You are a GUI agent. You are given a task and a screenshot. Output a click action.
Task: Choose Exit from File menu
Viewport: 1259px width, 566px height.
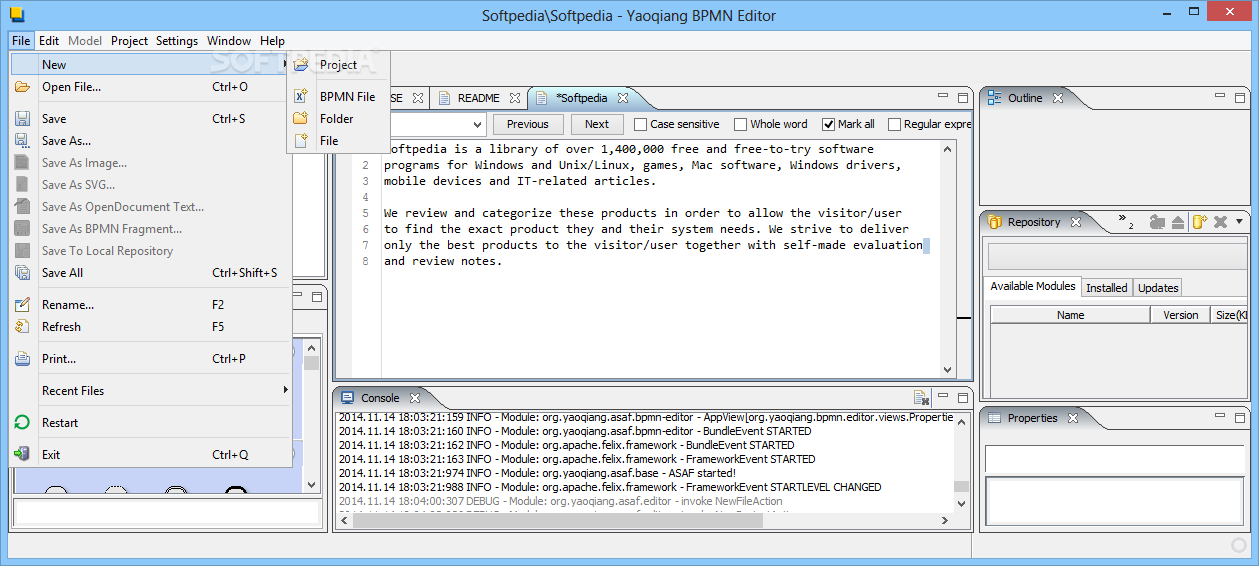(x=149, y=455)
